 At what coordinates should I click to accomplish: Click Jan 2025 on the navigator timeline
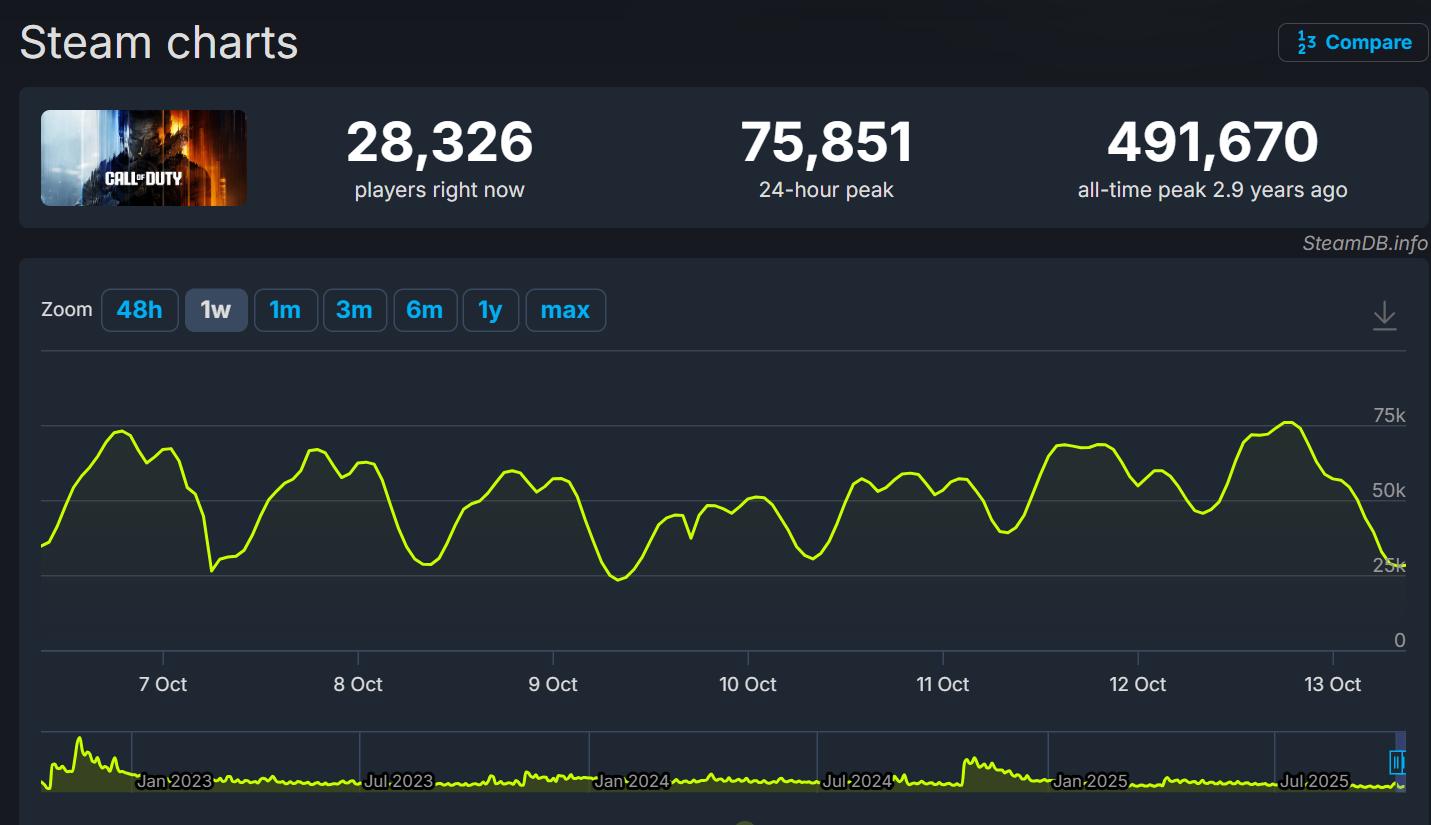[x=1090, y=781]
